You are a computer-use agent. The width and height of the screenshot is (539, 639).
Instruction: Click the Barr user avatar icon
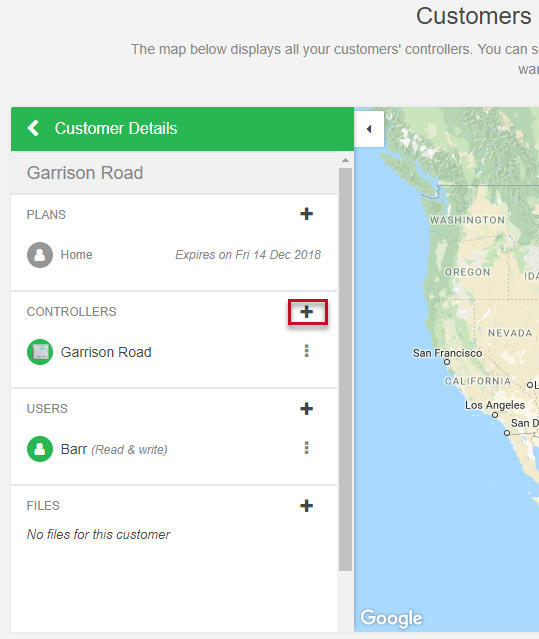click(40, 449)
